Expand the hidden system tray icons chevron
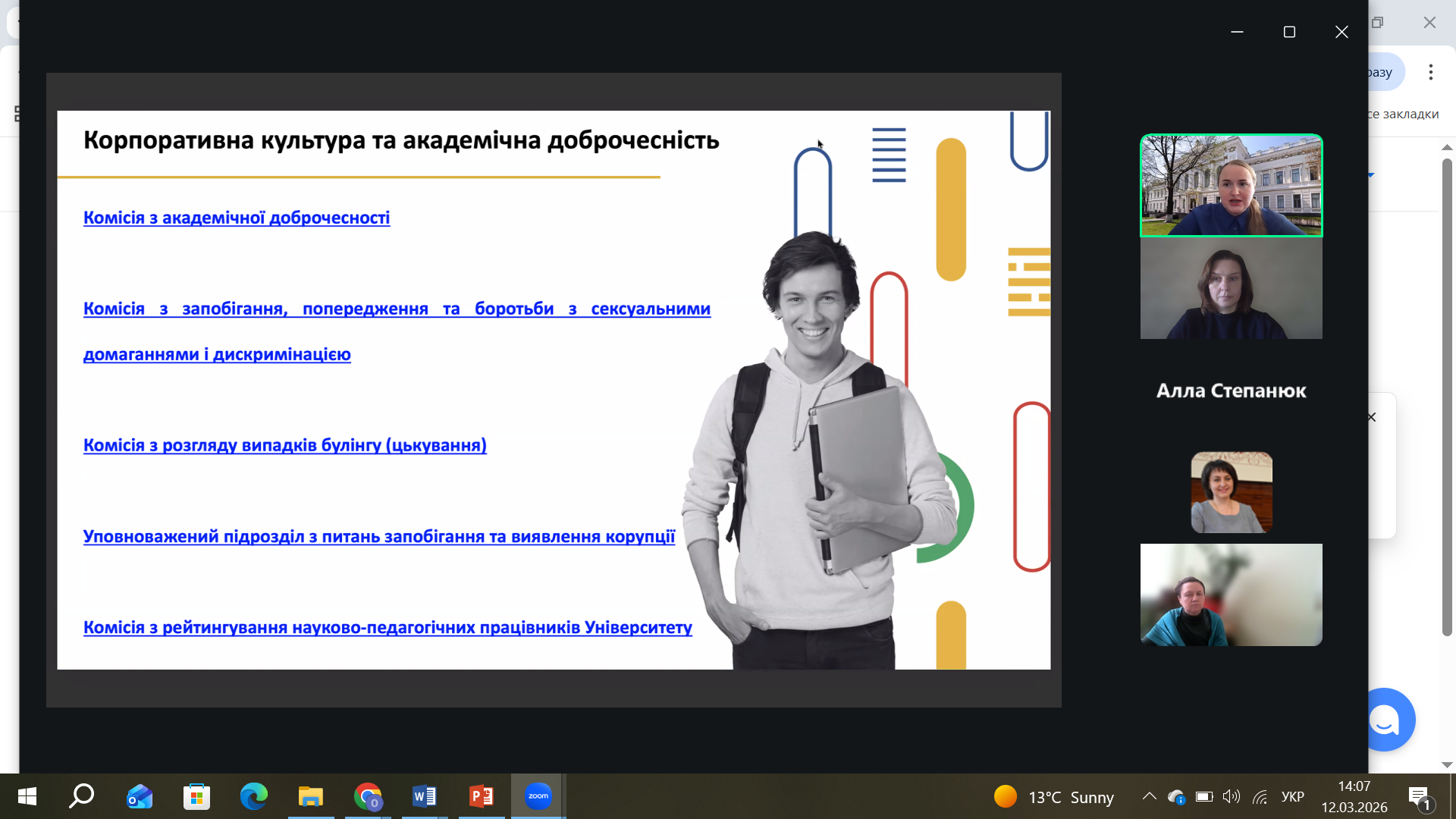 tap(1149, 797)
